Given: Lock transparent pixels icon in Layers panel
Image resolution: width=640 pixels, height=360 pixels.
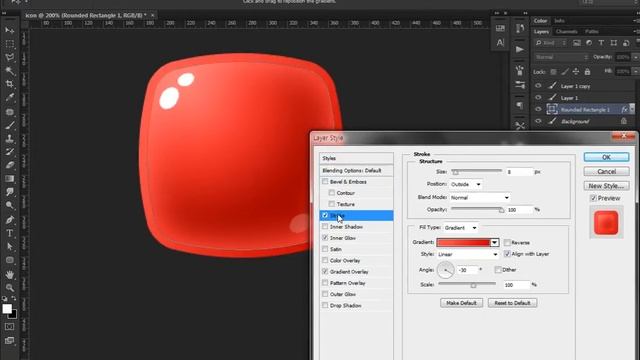Looking at the screenshot, I should pos(553,72).
